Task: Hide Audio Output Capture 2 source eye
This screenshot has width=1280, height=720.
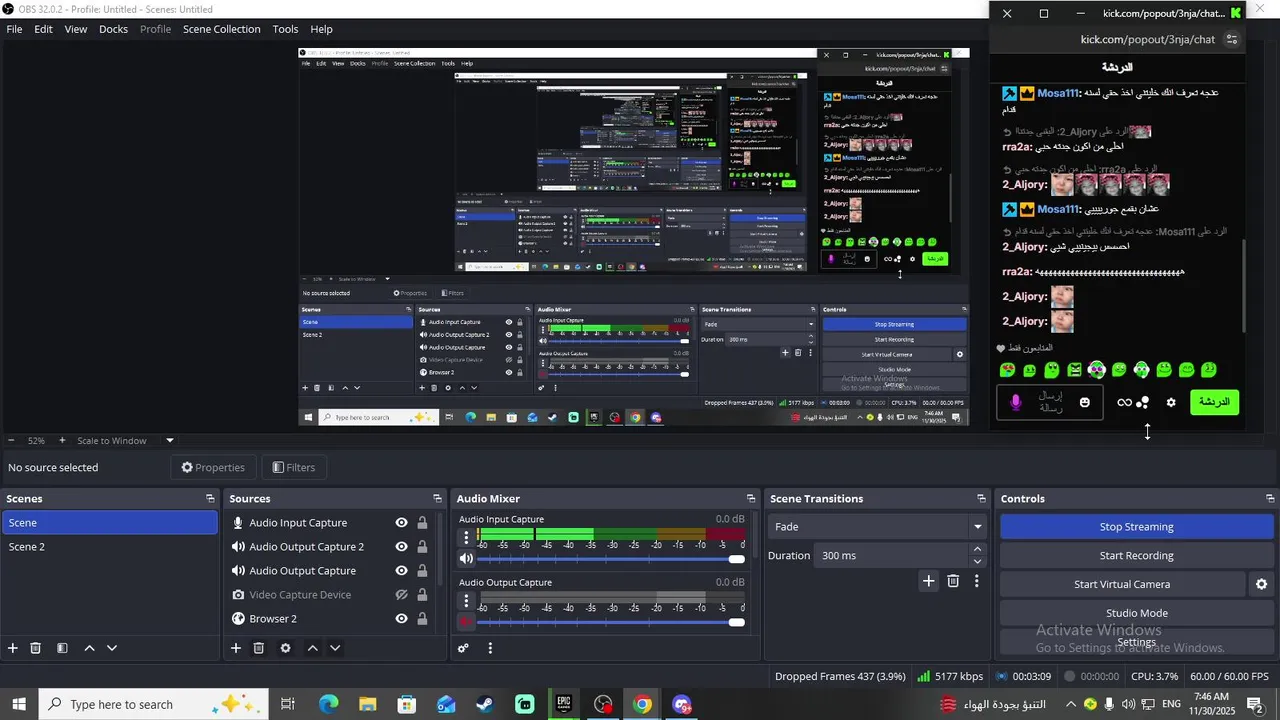Action: tap(401, 547)
